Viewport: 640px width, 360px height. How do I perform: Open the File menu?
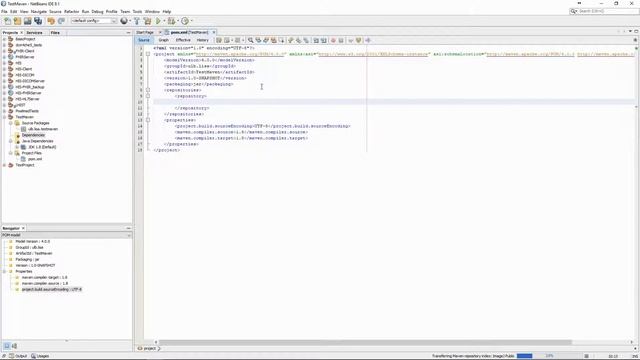click(x=4, y=12)
